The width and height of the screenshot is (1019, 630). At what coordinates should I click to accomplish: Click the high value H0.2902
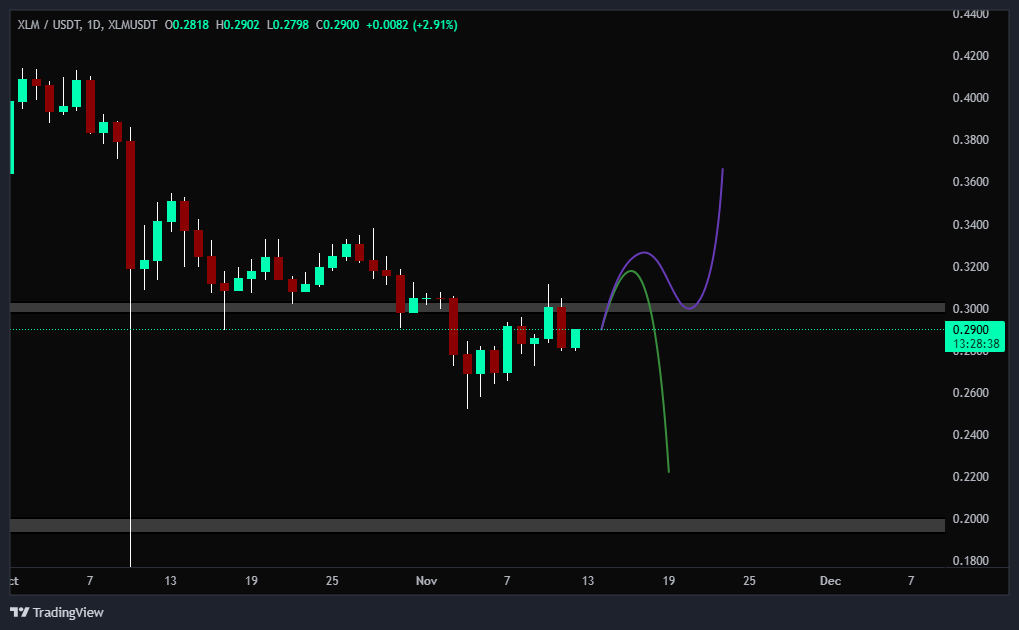coord(237,25)
